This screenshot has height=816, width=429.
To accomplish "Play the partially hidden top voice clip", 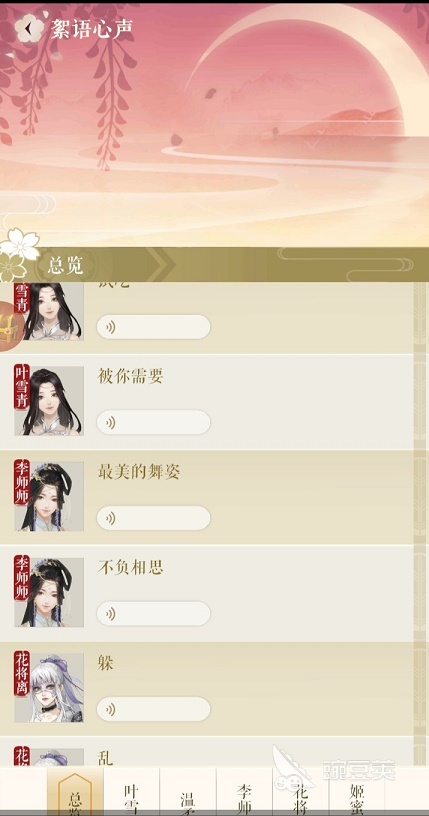I will click(154, 327).
